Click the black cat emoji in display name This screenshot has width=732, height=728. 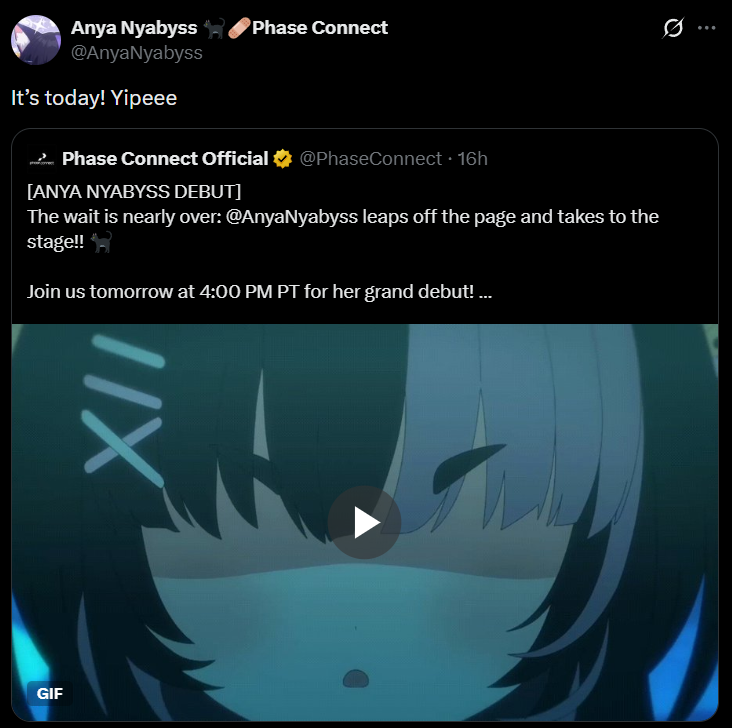(214, 28)
